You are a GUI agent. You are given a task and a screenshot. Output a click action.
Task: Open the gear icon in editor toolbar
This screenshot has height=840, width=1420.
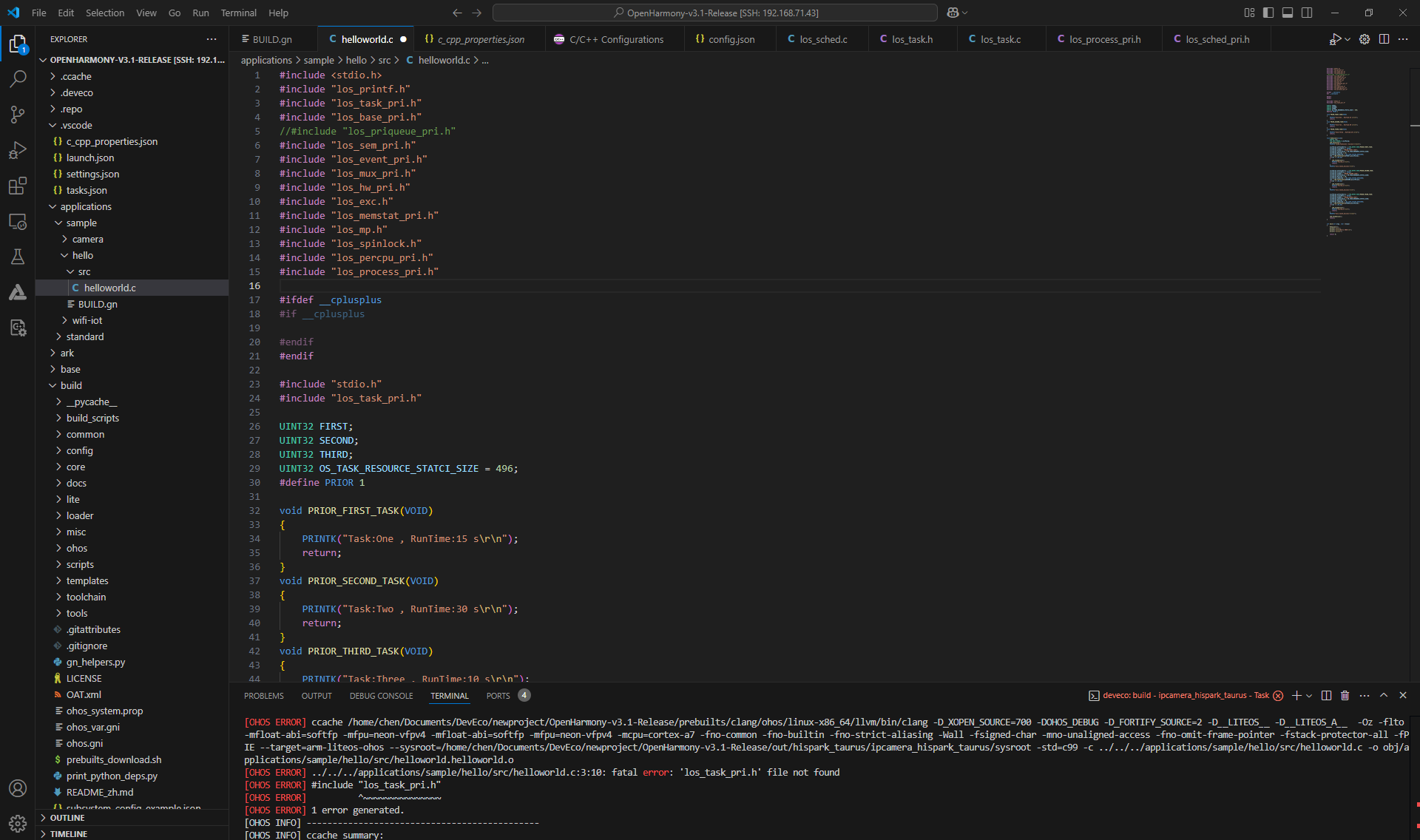pos(1365,39)
